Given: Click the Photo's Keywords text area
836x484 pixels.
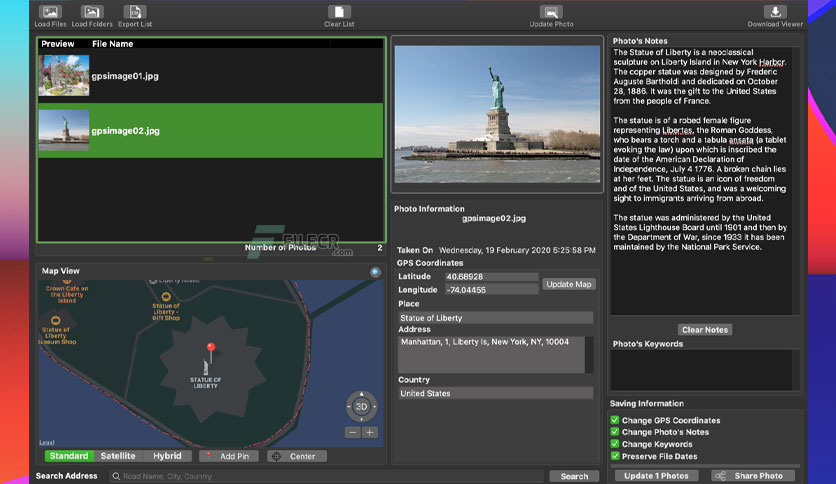Looking at the screenshot, I should click(x=701, y=370).
